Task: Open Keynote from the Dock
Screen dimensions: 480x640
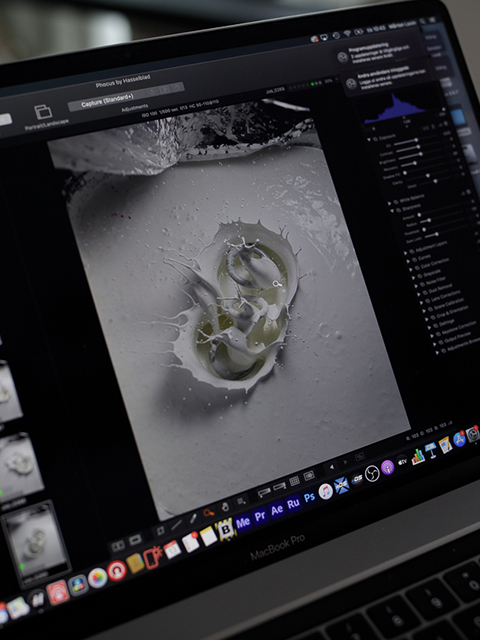Action: tap(431, 450)
